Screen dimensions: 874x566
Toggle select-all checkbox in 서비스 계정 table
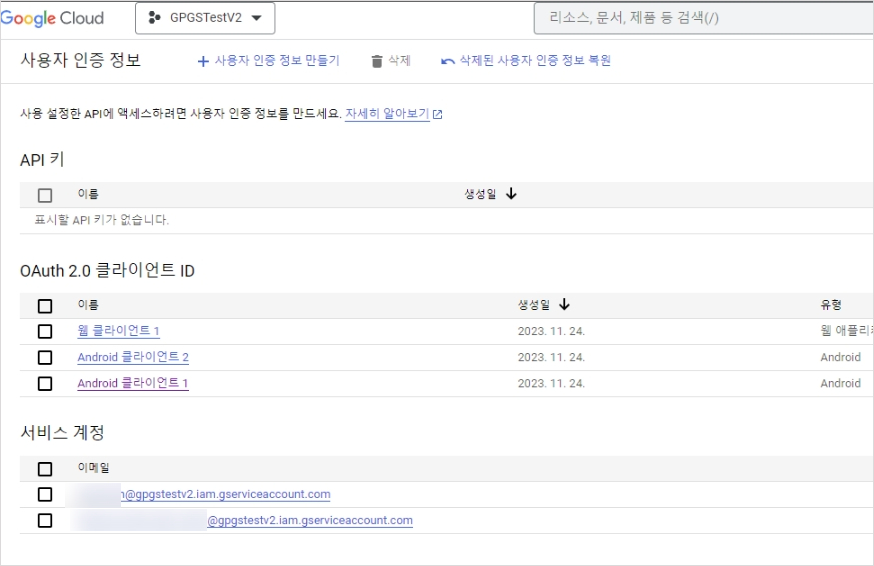pos(45,468)
